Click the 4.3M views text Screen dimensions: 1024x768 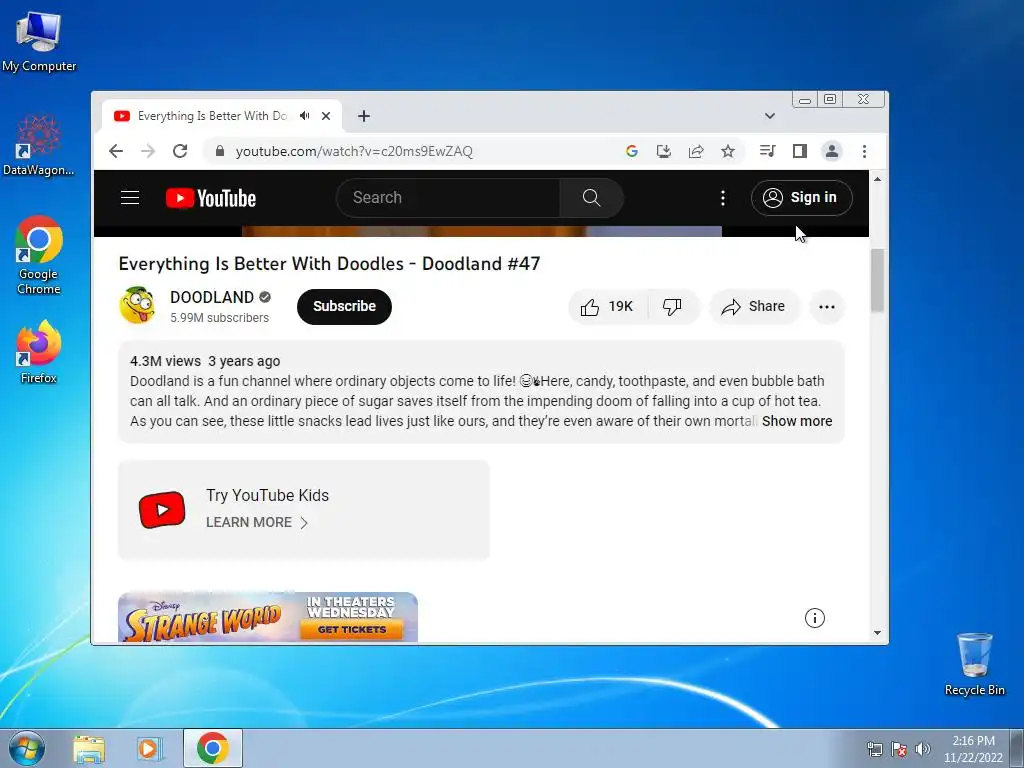pos(165,361)
